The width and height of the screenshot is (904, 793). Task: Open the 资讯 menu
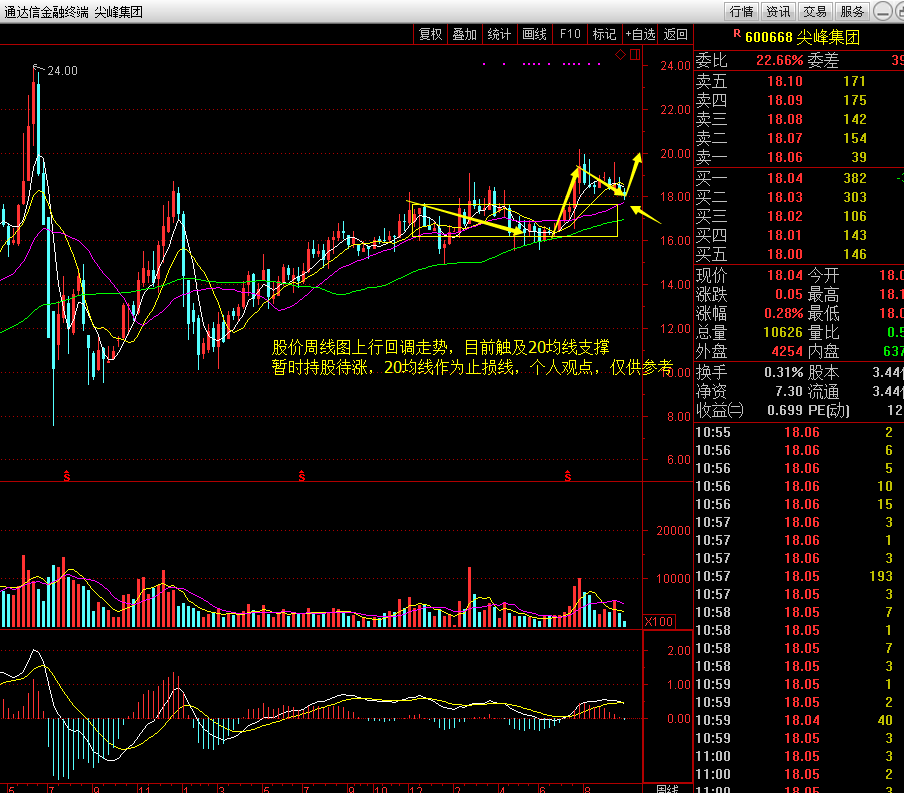click(778, 12)
